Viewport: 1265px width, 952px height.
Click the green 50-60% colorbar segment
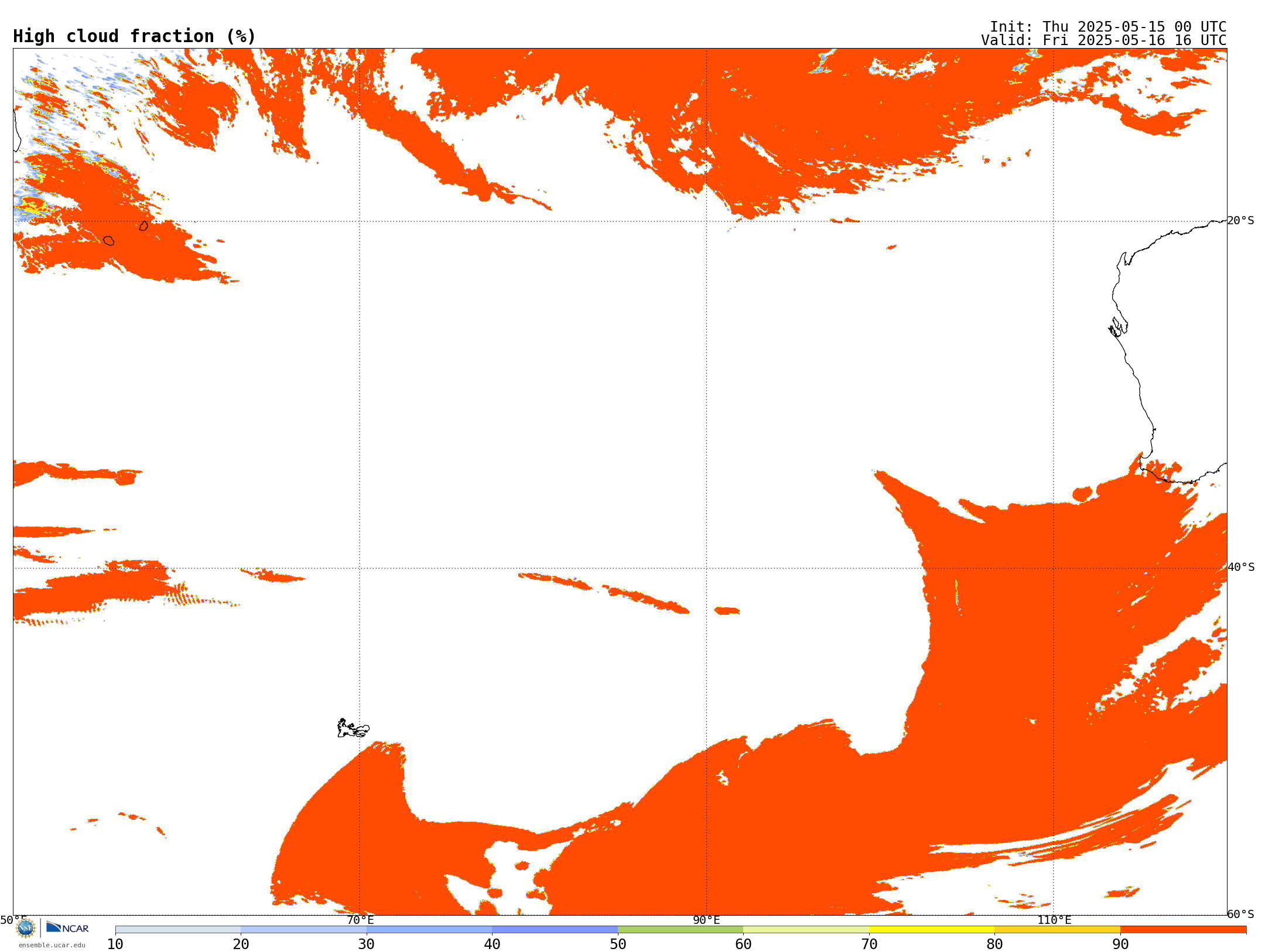[x=681, y=930]
